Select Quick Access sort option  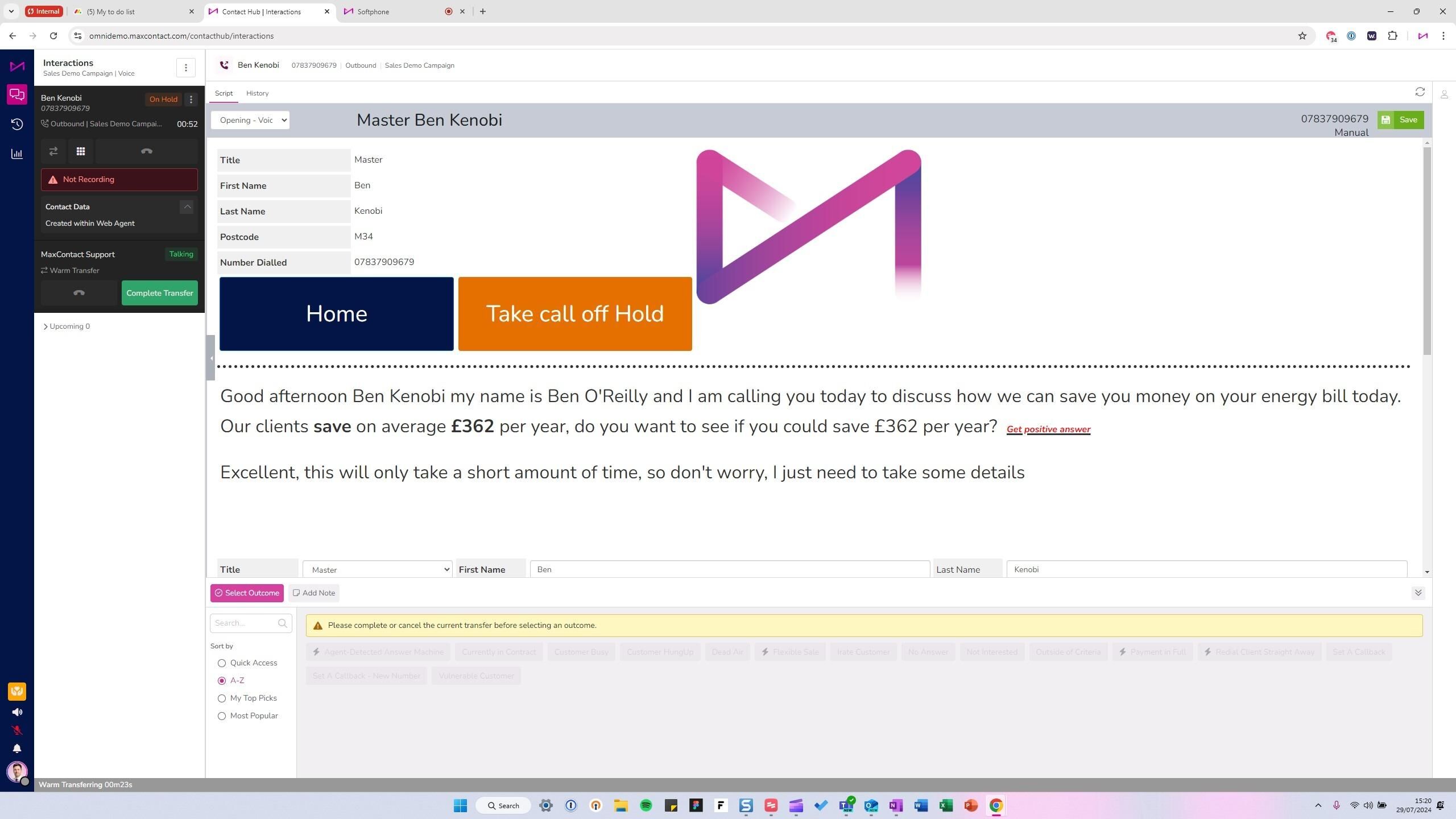point(222,663)
